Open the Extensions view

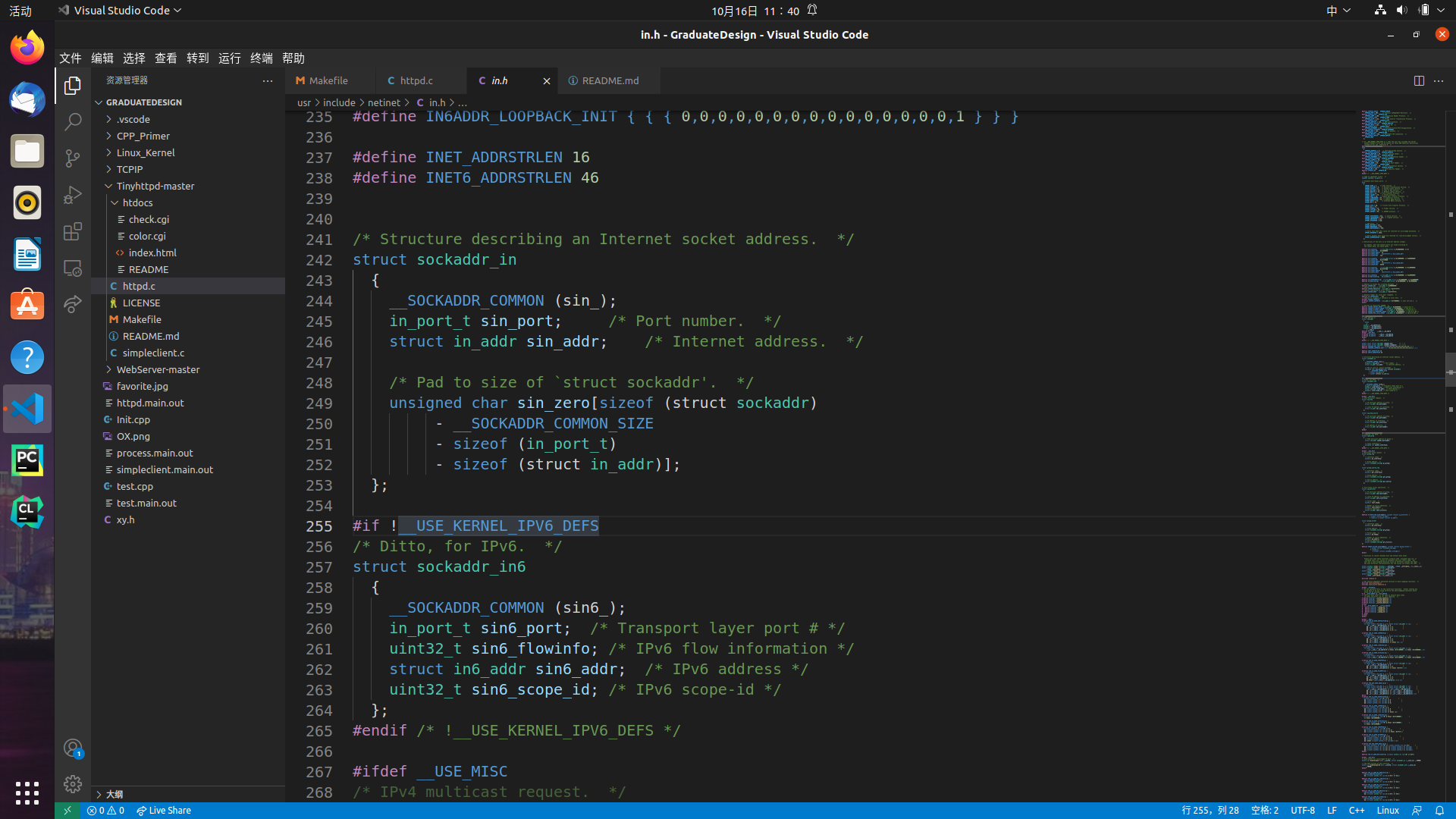(x=73, y=231)
